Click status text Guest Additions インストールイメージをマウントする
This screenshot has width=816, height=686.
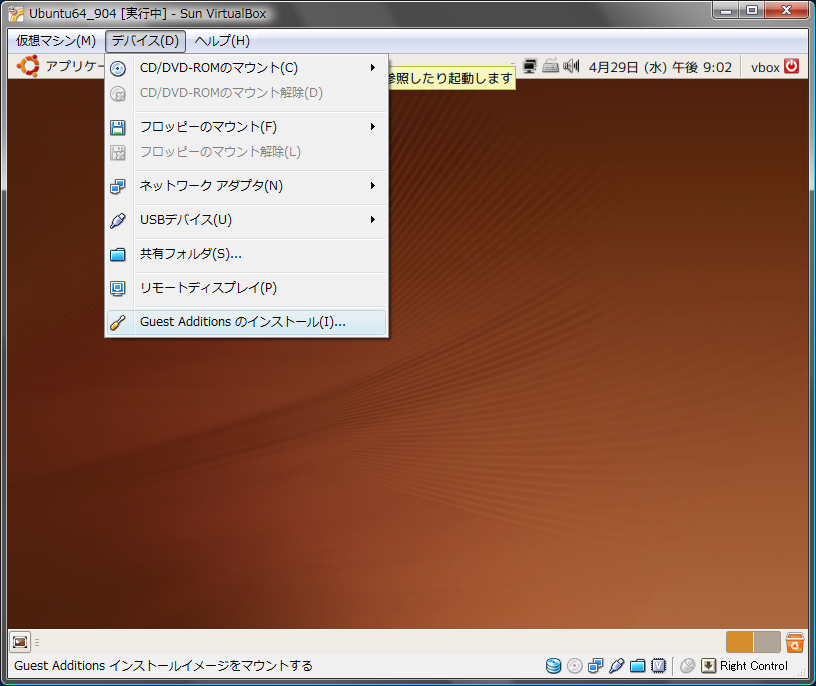pyautogui.click(x=163, y=666)
